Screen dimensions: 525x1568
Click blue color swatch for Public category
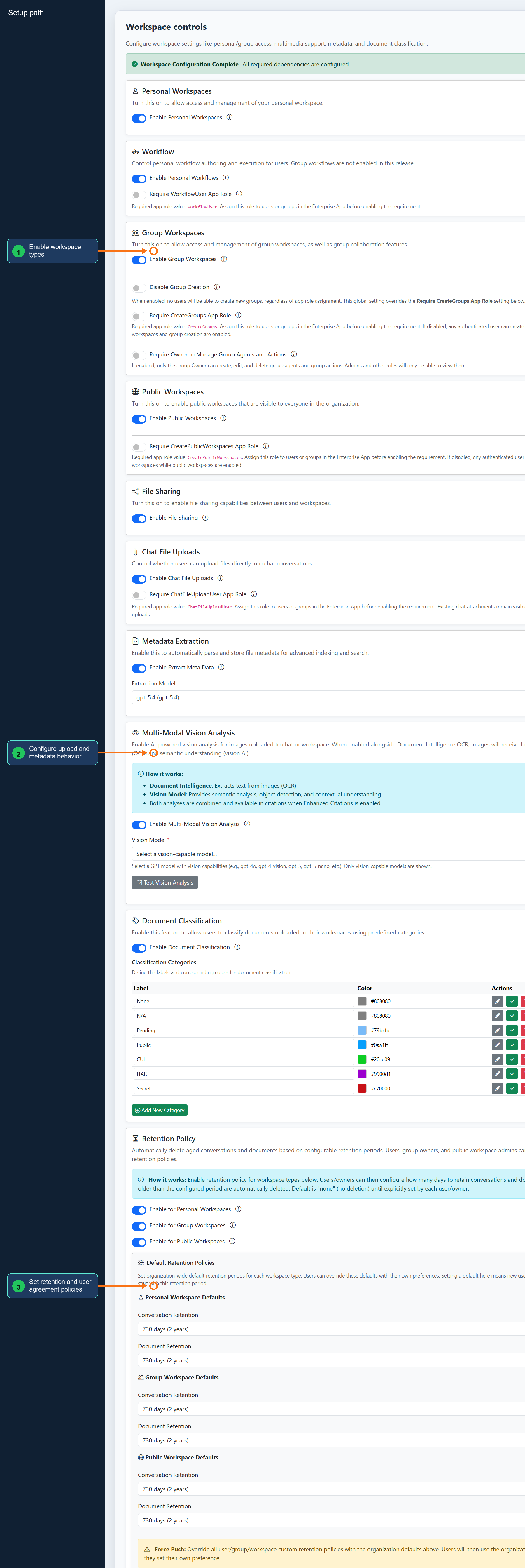pos(362,1045)
